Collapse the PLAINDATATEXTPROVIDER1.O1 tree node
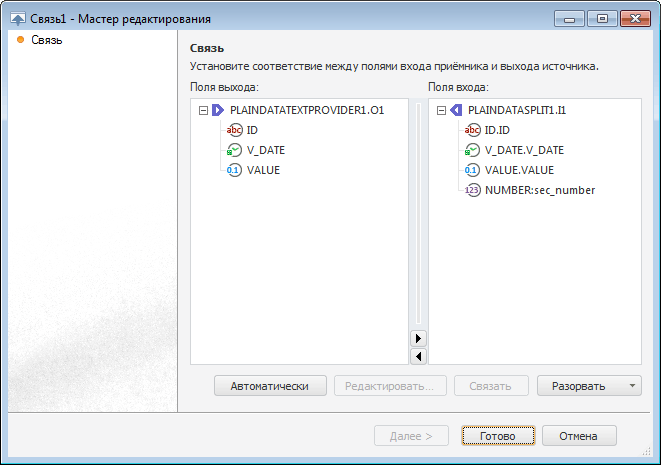 tap(203, 110)
